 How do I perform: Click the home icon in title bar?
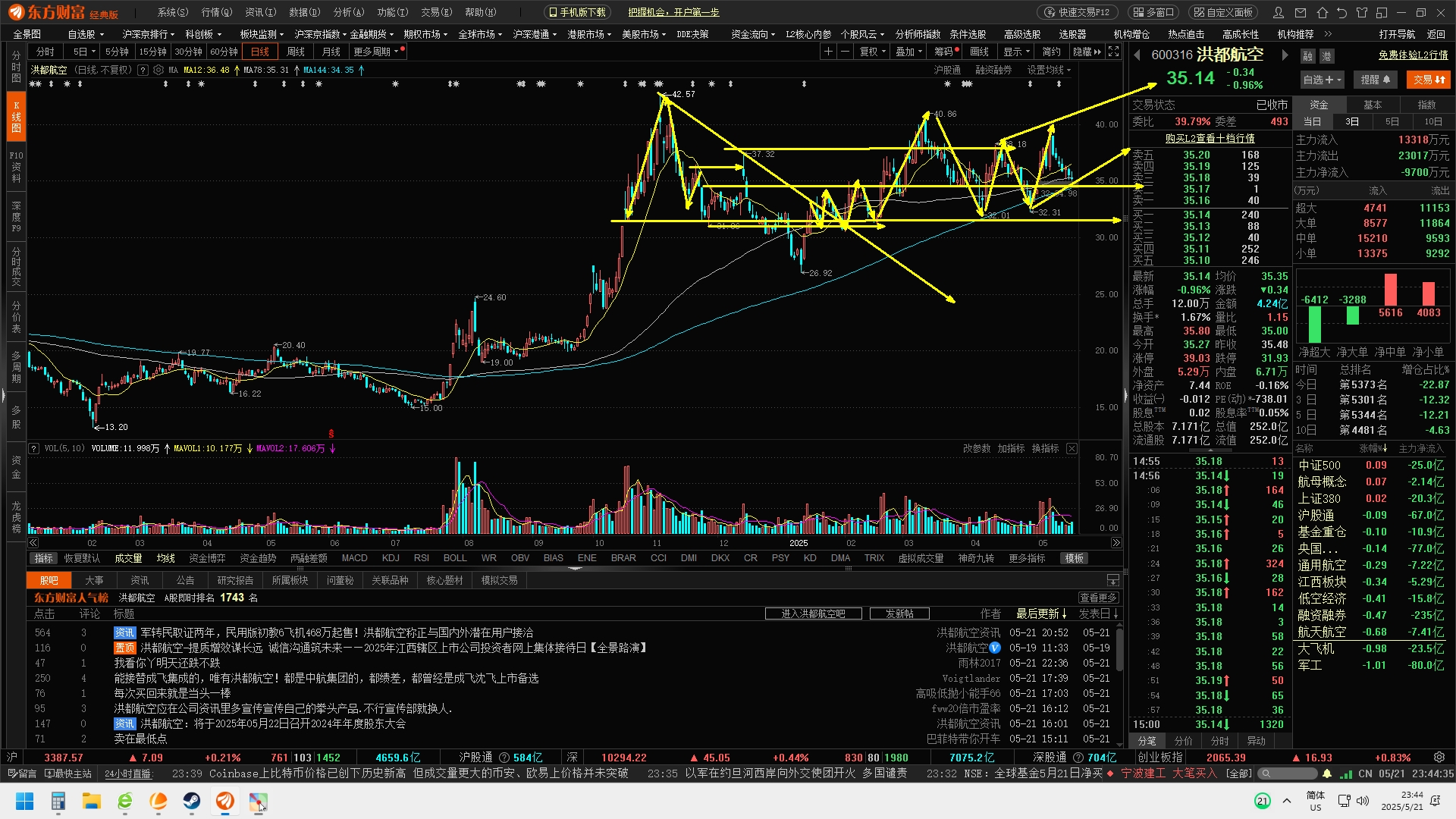pos(1322,12)
